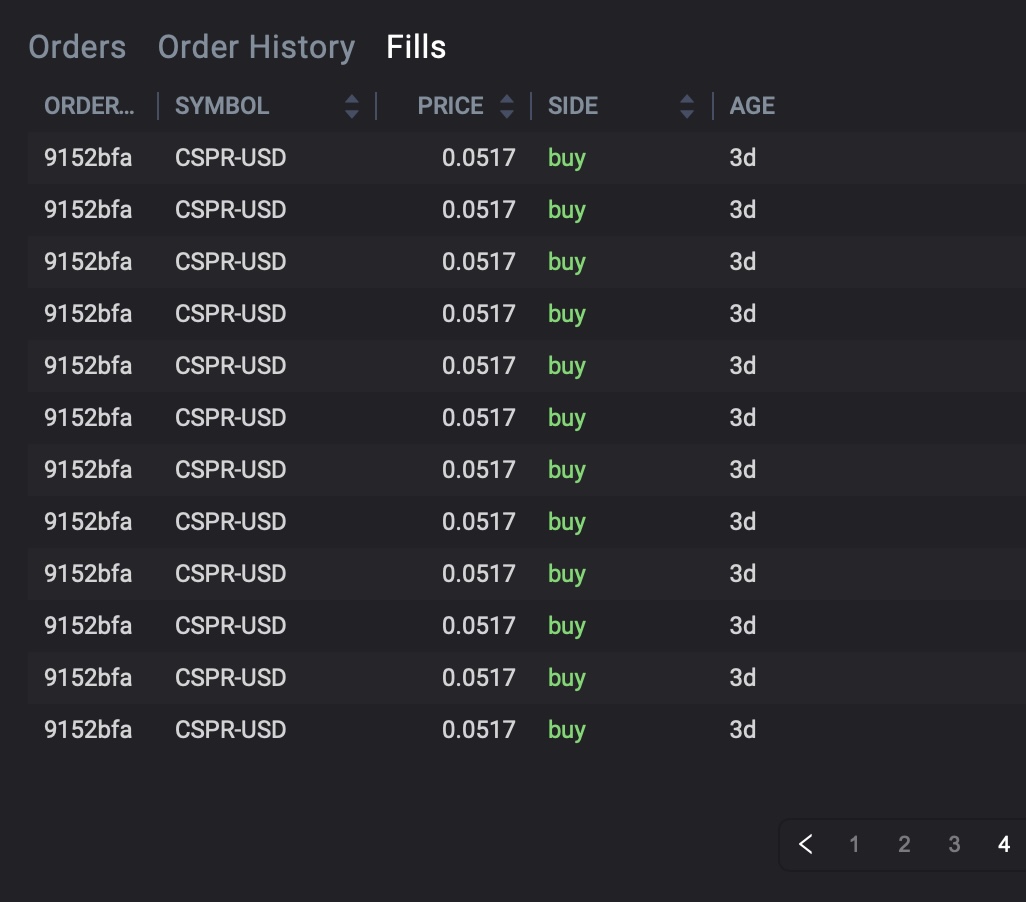Select the Fills tab

point(416,47)
